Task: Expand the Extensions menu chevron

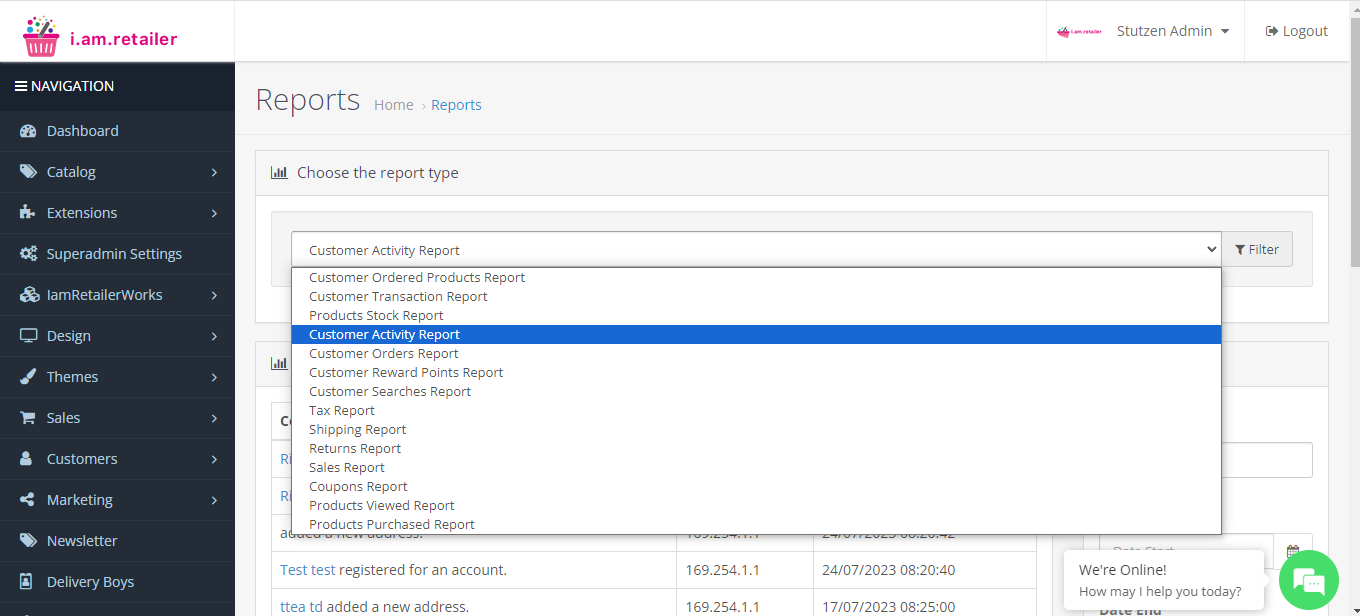Action: [x=214, y=214]
